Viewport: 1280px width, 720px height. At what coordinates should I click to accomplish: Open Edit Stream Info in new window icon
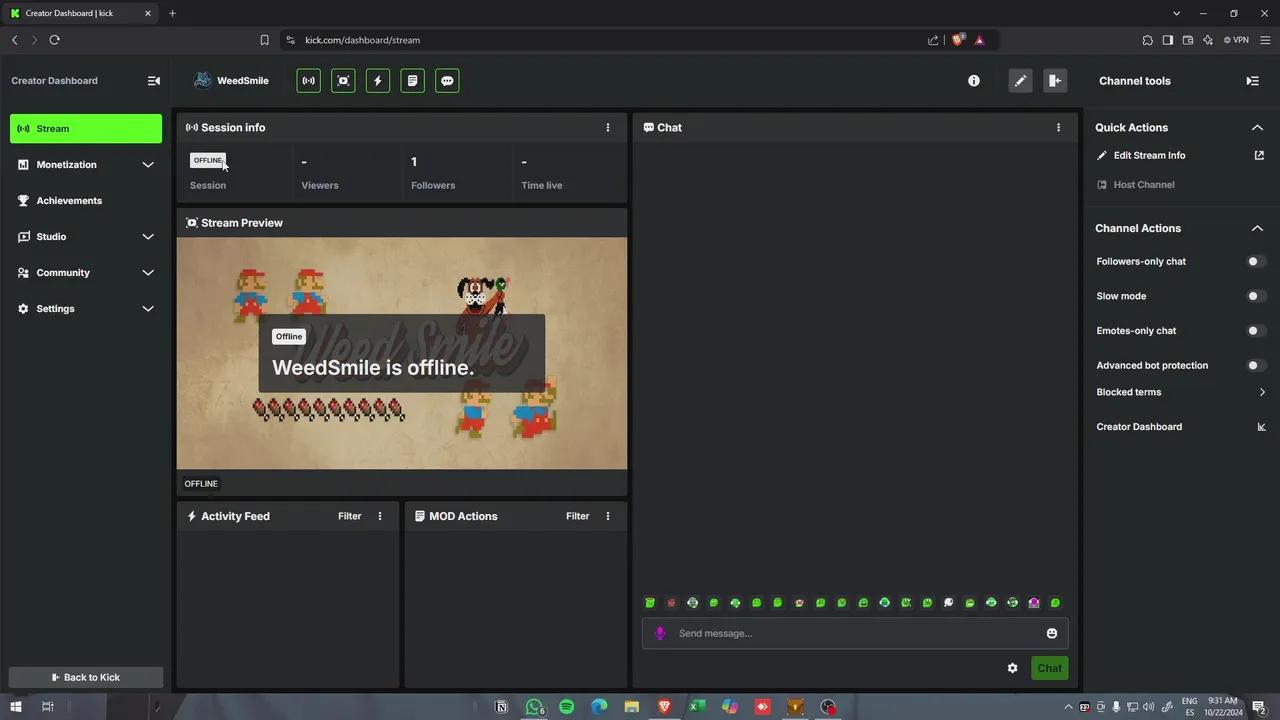point(1259,155)
